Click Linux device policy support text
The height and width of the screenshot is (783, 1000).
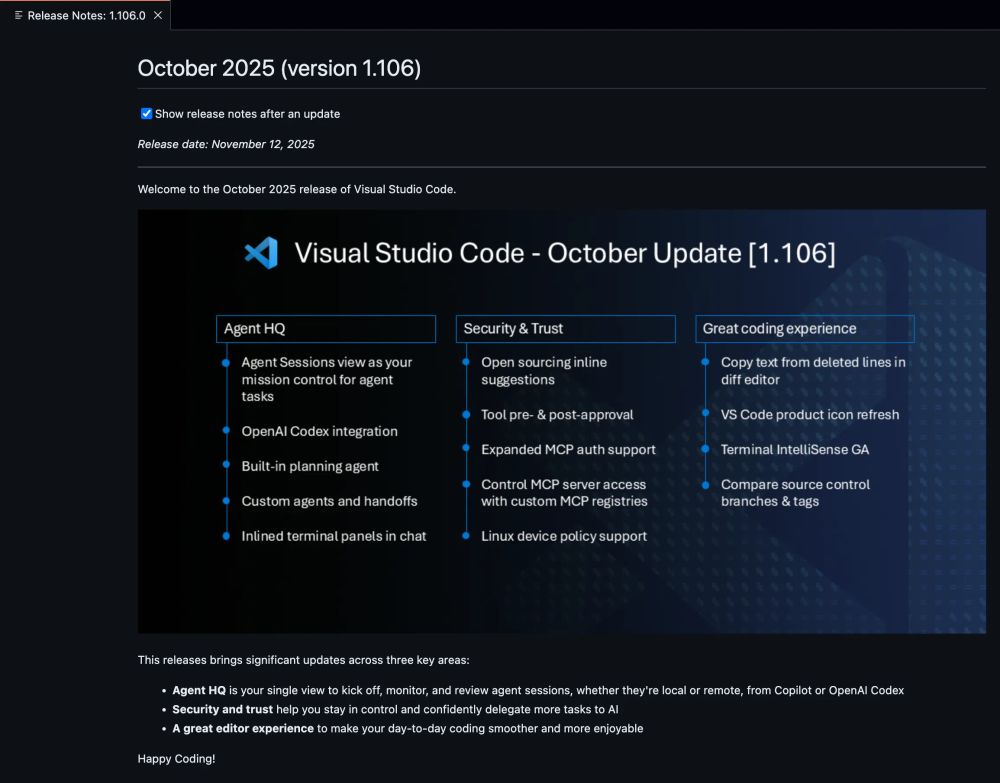pyautogui.click(x=564, y=536)
